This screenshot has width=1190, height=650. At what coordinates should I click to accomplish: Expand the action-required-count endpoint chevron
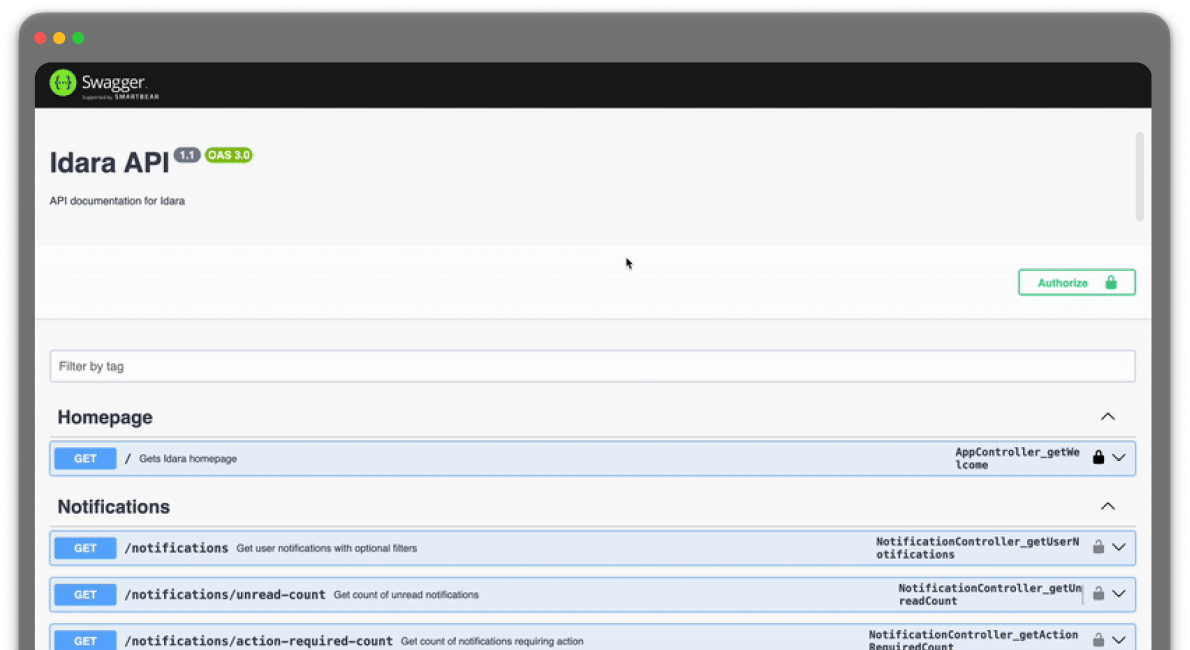1119,640
